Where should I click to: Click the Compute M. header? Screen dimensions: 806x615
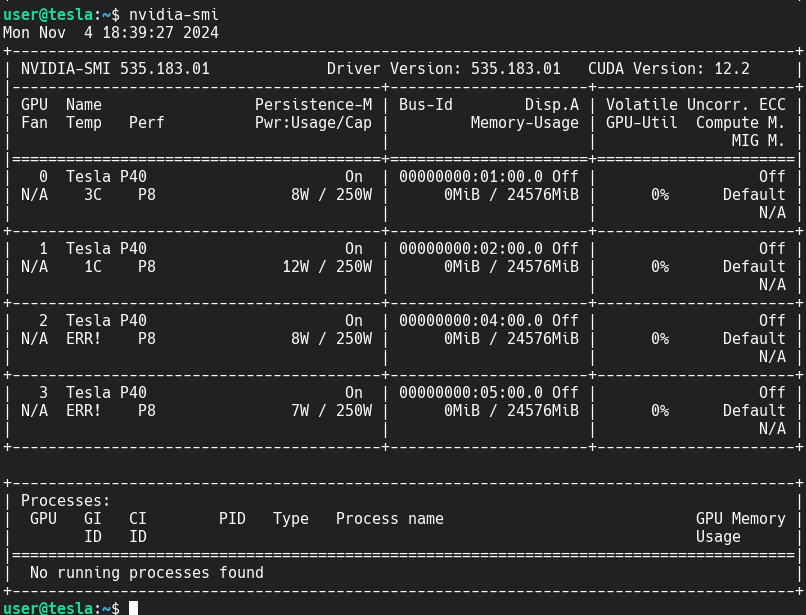740,122
